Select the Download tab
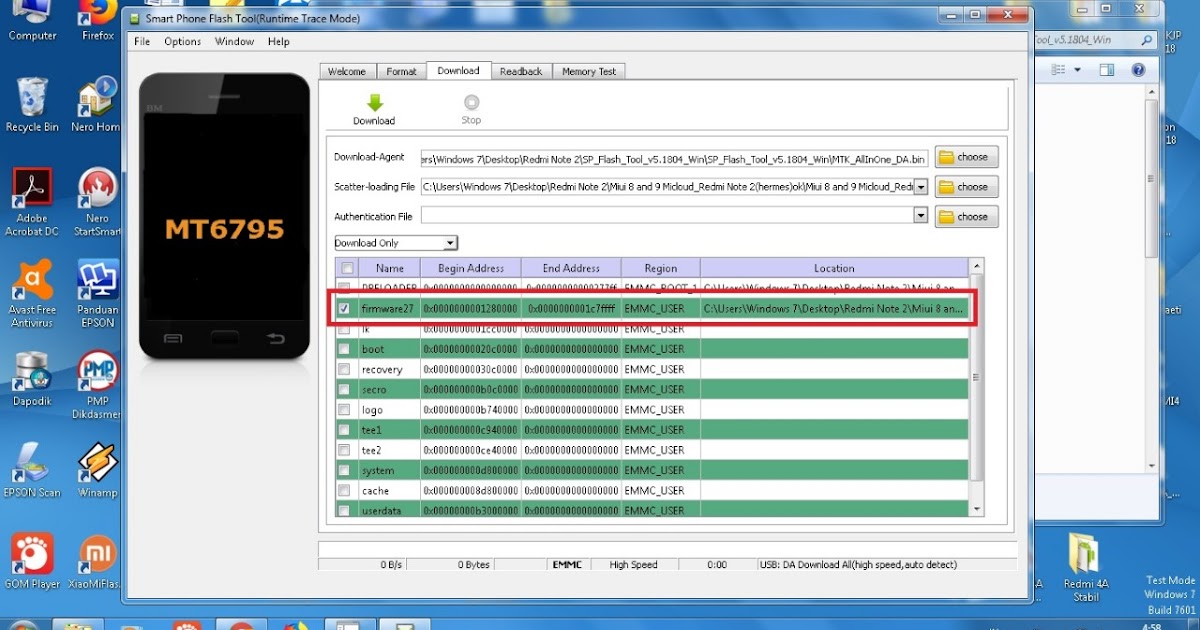The width and height of the screenshot is (1200, 630). [458, 70]
